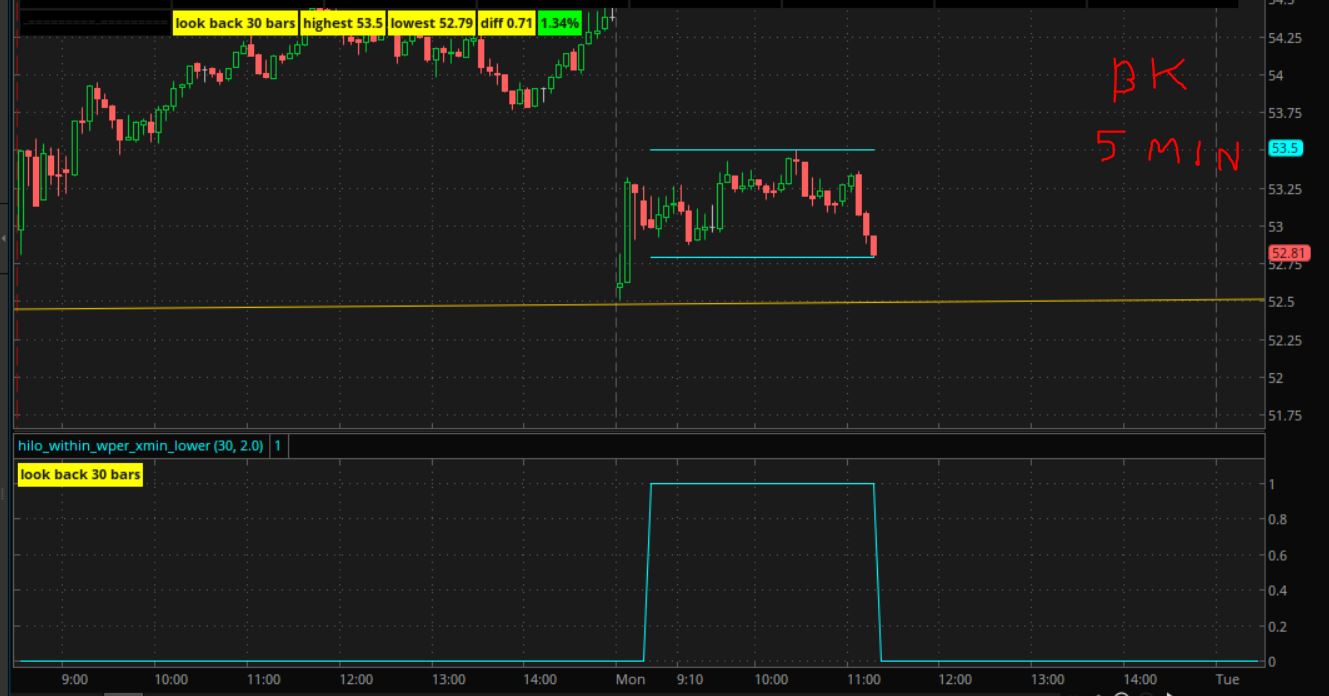Click the 'Mon' date marker on time axis
Screen dimensions: 1329x696
(x=629, y=680)
